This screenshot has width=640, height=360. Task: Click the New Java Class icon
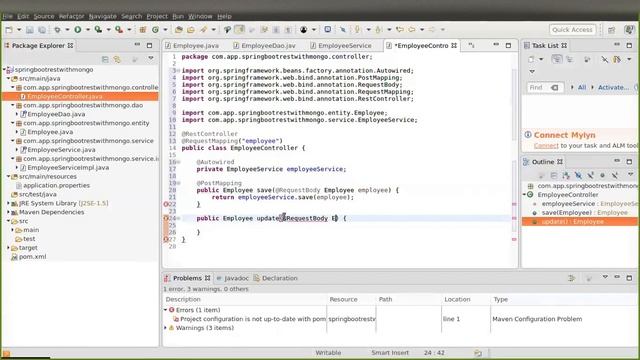pos(156,29)
